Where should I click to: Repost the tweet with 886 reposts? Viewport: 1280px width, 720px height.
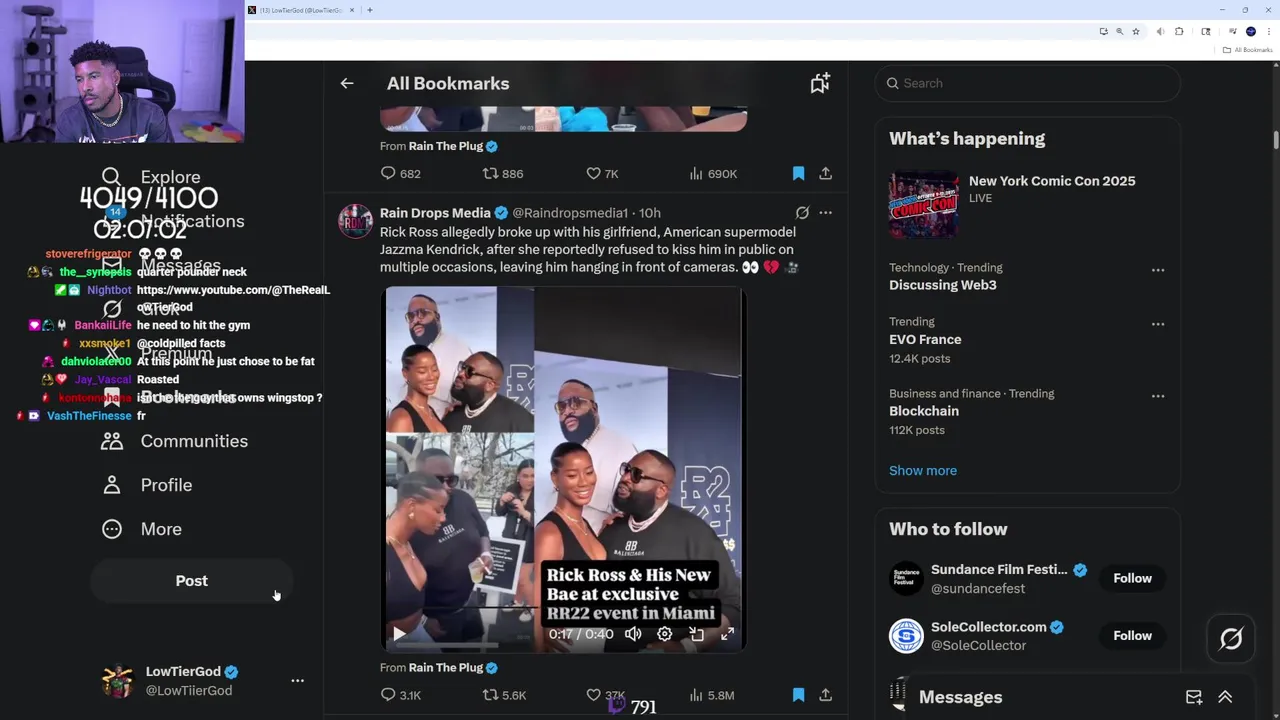click(503, 173)
